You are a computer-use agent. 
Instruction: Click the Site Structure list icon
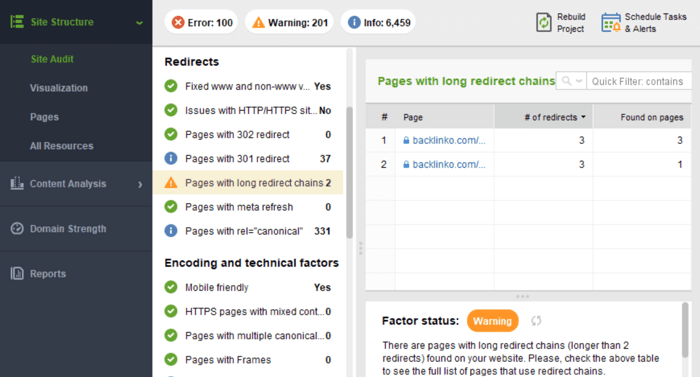[x=17, y=22]
